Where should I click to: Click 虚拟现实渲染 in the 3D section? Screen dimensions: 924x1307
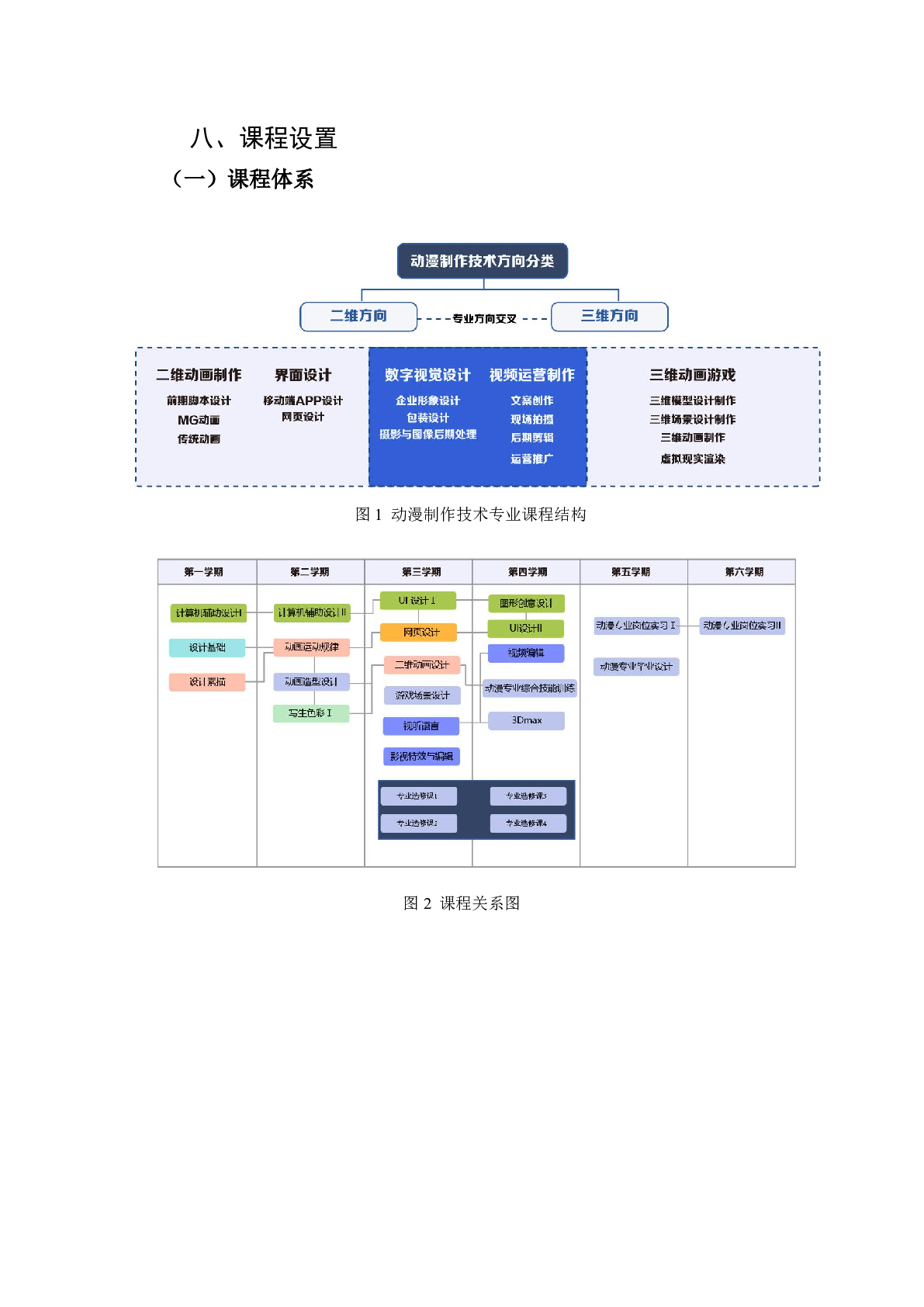pyautogui.click(x=692, y=459)
